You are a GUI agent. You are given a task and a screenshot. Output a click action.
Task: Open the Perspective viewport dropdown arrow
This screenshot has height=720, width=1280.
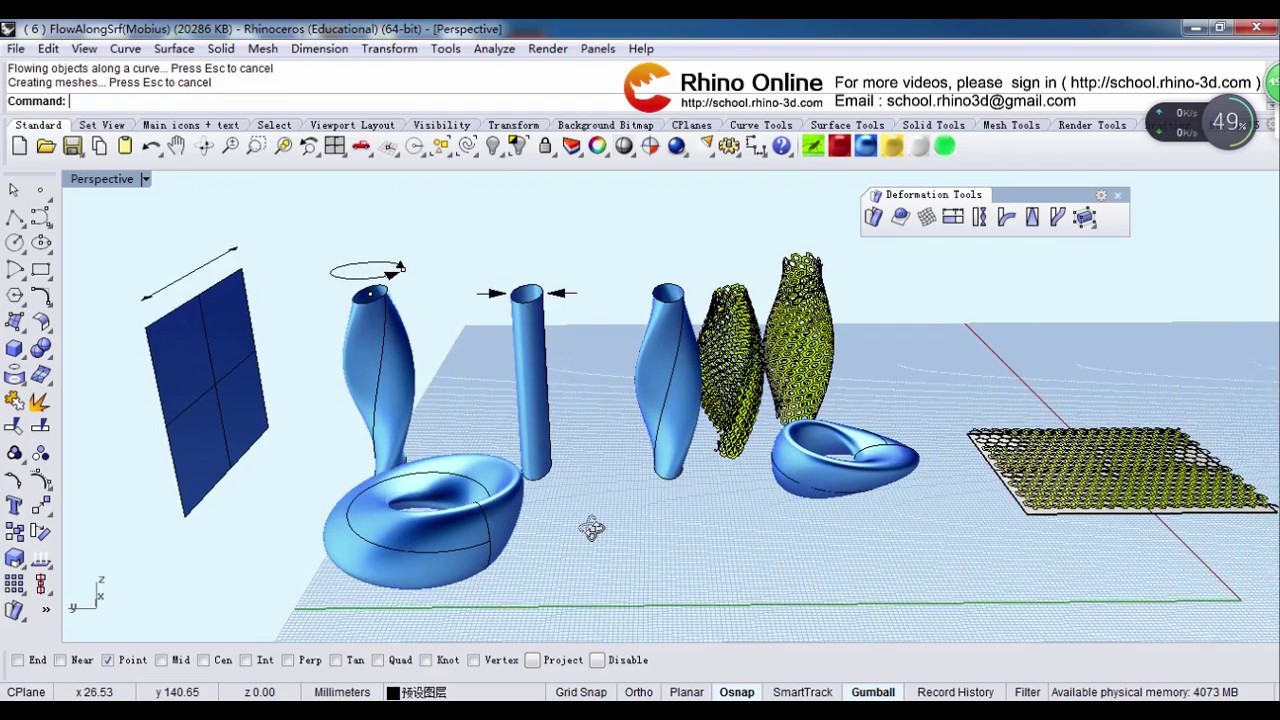[145, 179]
